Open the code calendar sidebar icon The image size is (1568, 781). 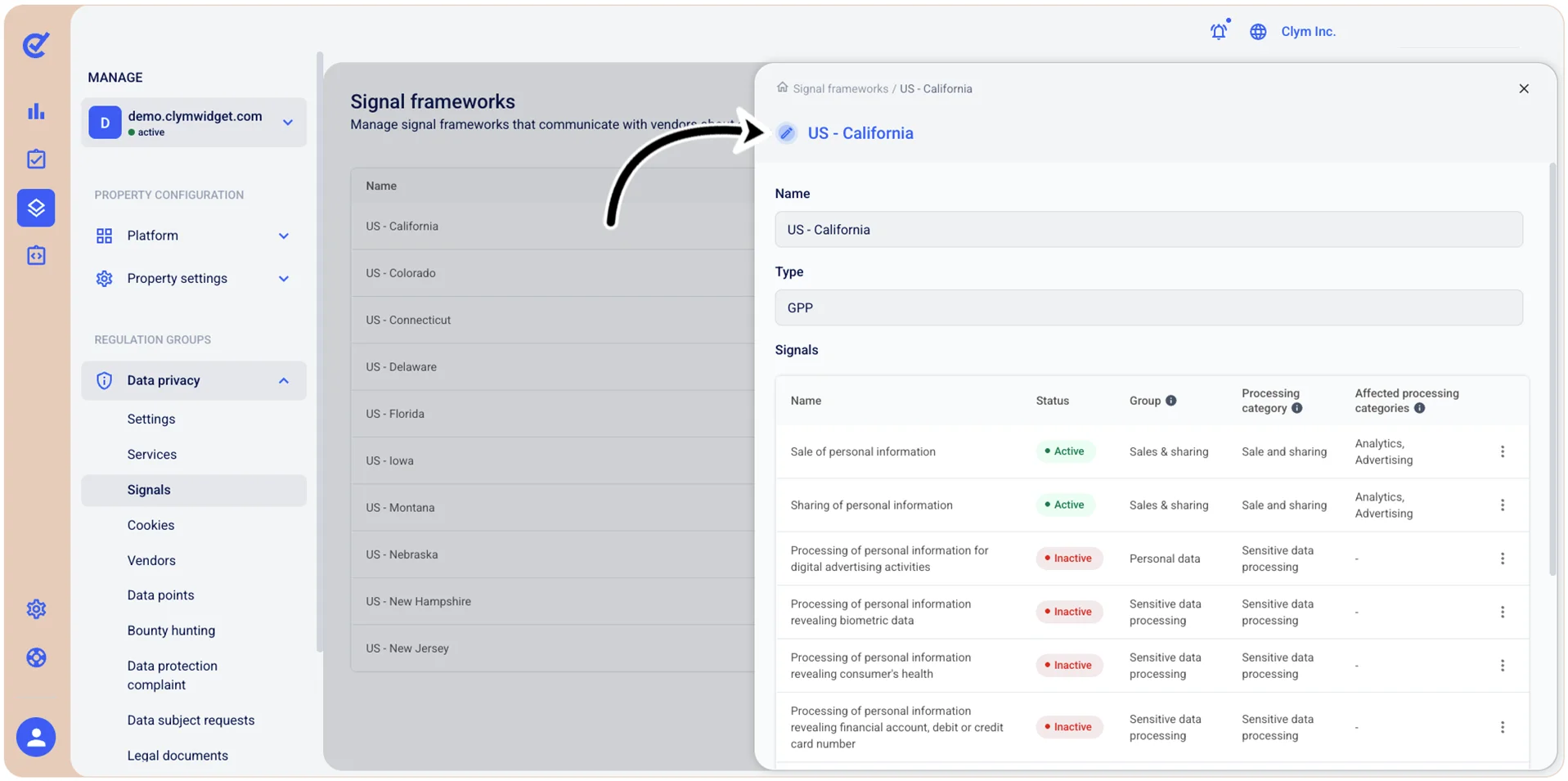coord(36,255)
